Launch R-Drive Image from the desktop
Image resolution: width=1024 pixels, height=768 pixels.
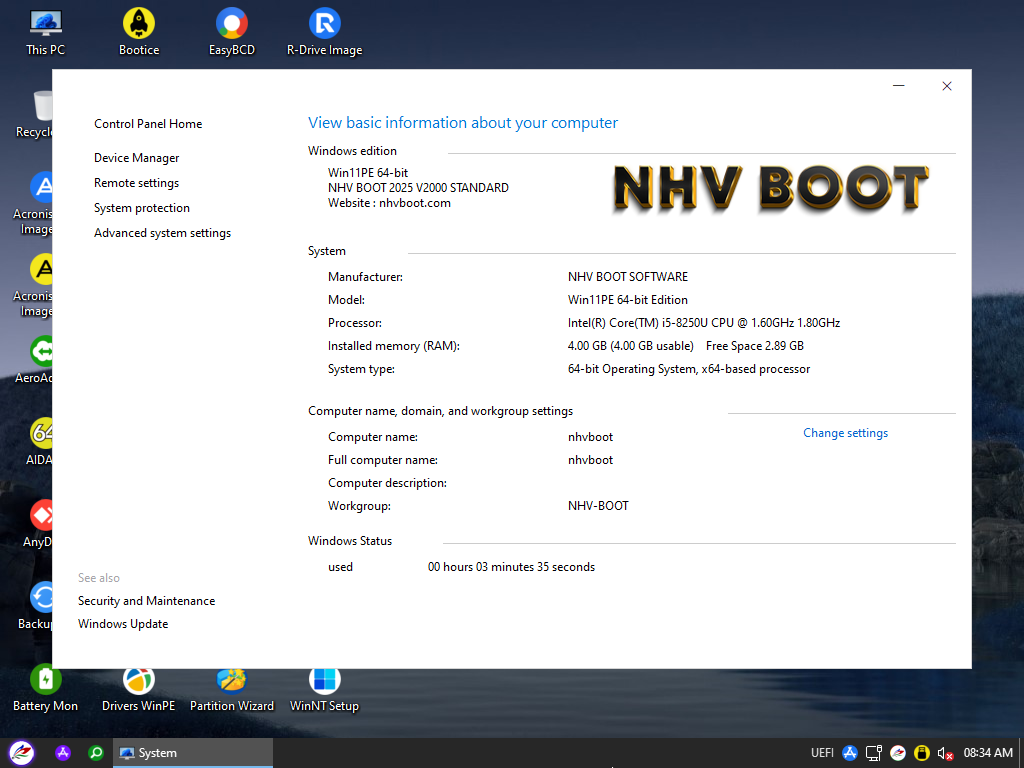pos(324,24)
